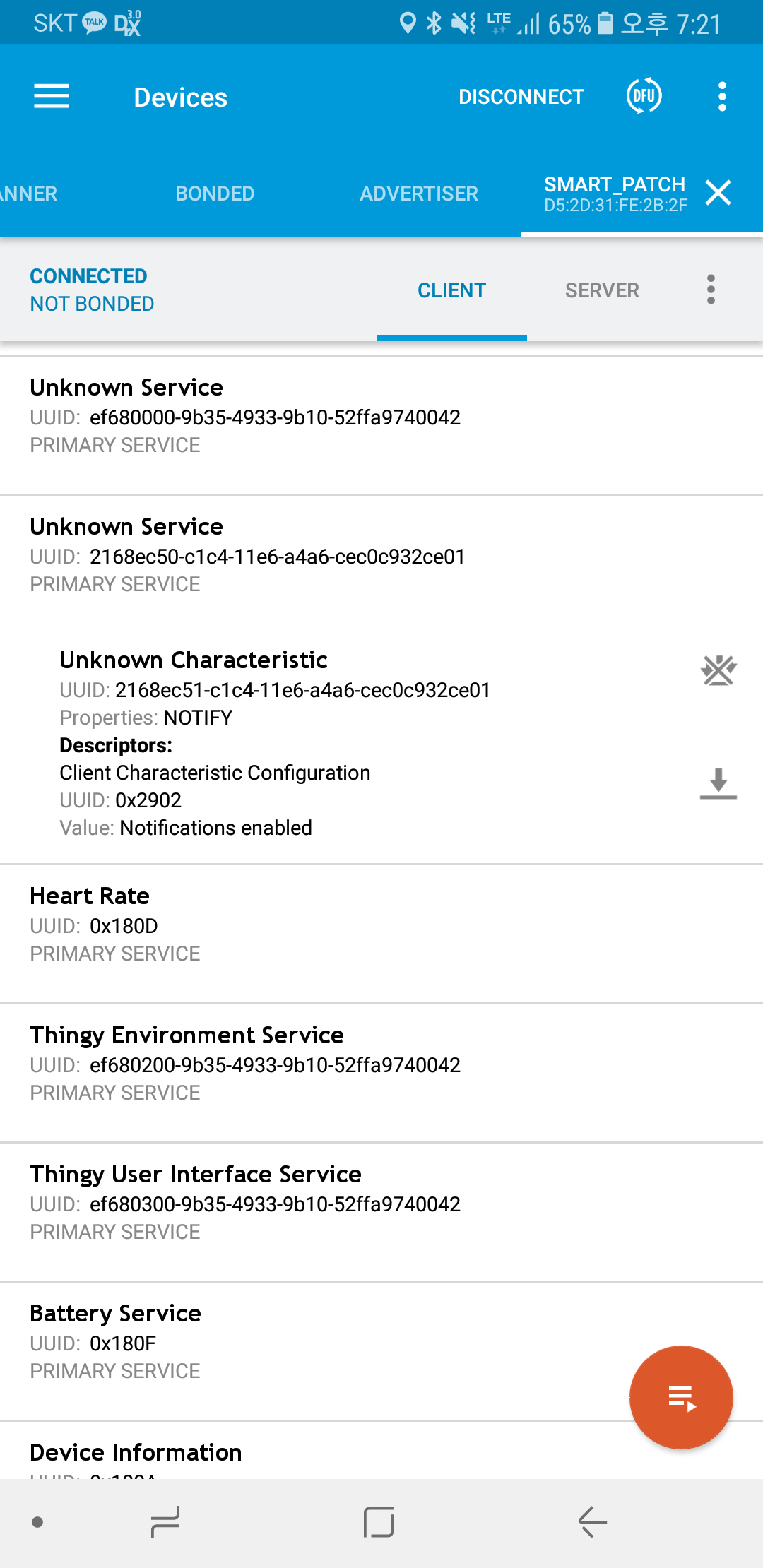Select the CLIENT tab
763x1568 pixels.
pos(452,290)
